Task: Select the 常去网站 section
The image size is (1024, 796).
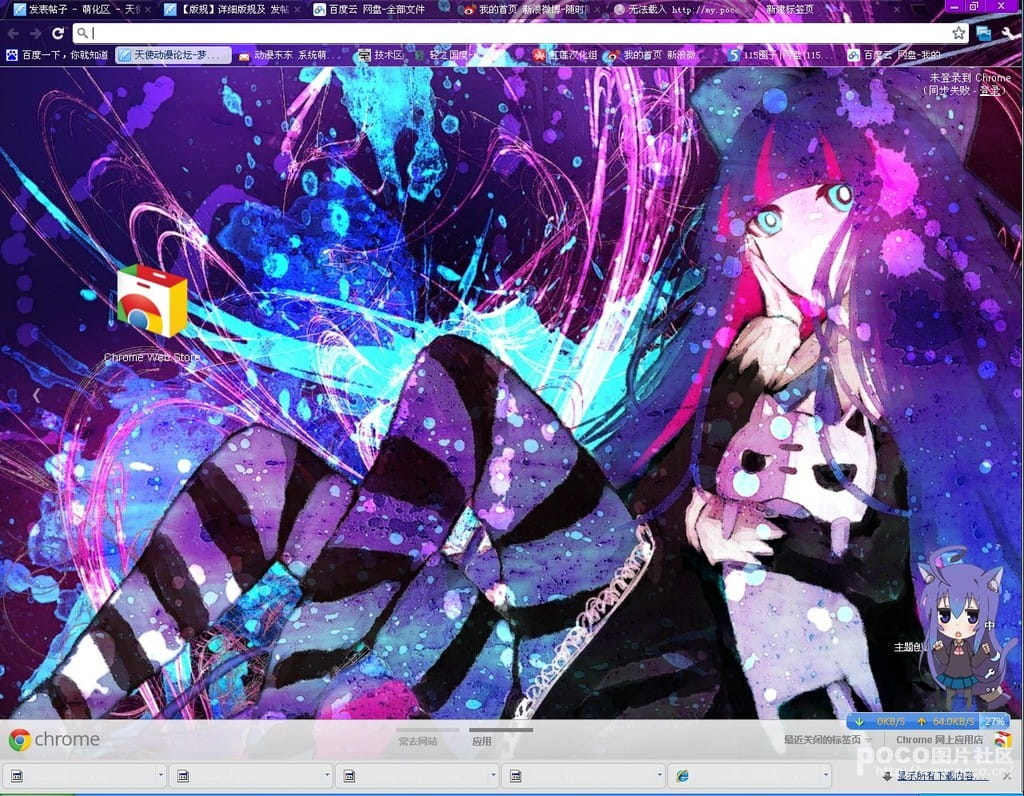Action: pyautogui.click(x=418, y=741)
